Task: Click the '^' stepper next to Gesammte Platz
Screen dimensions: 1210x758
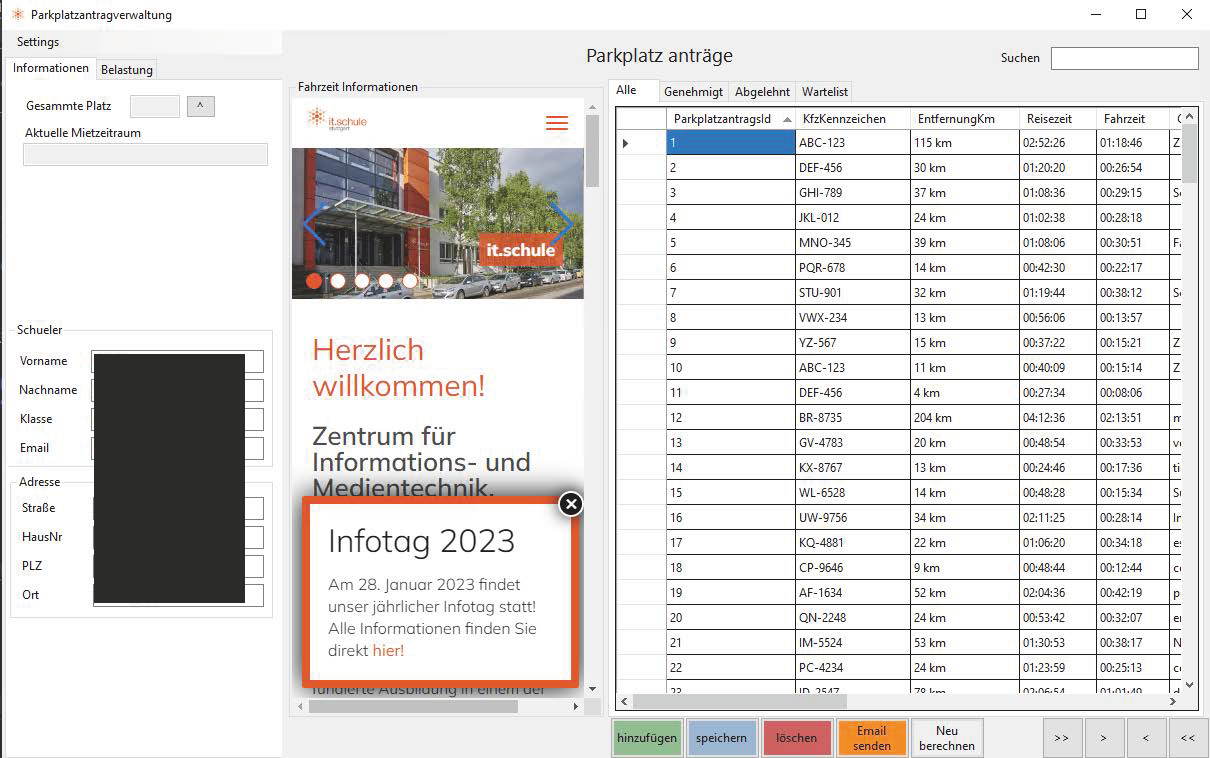Action: (200, 106)
